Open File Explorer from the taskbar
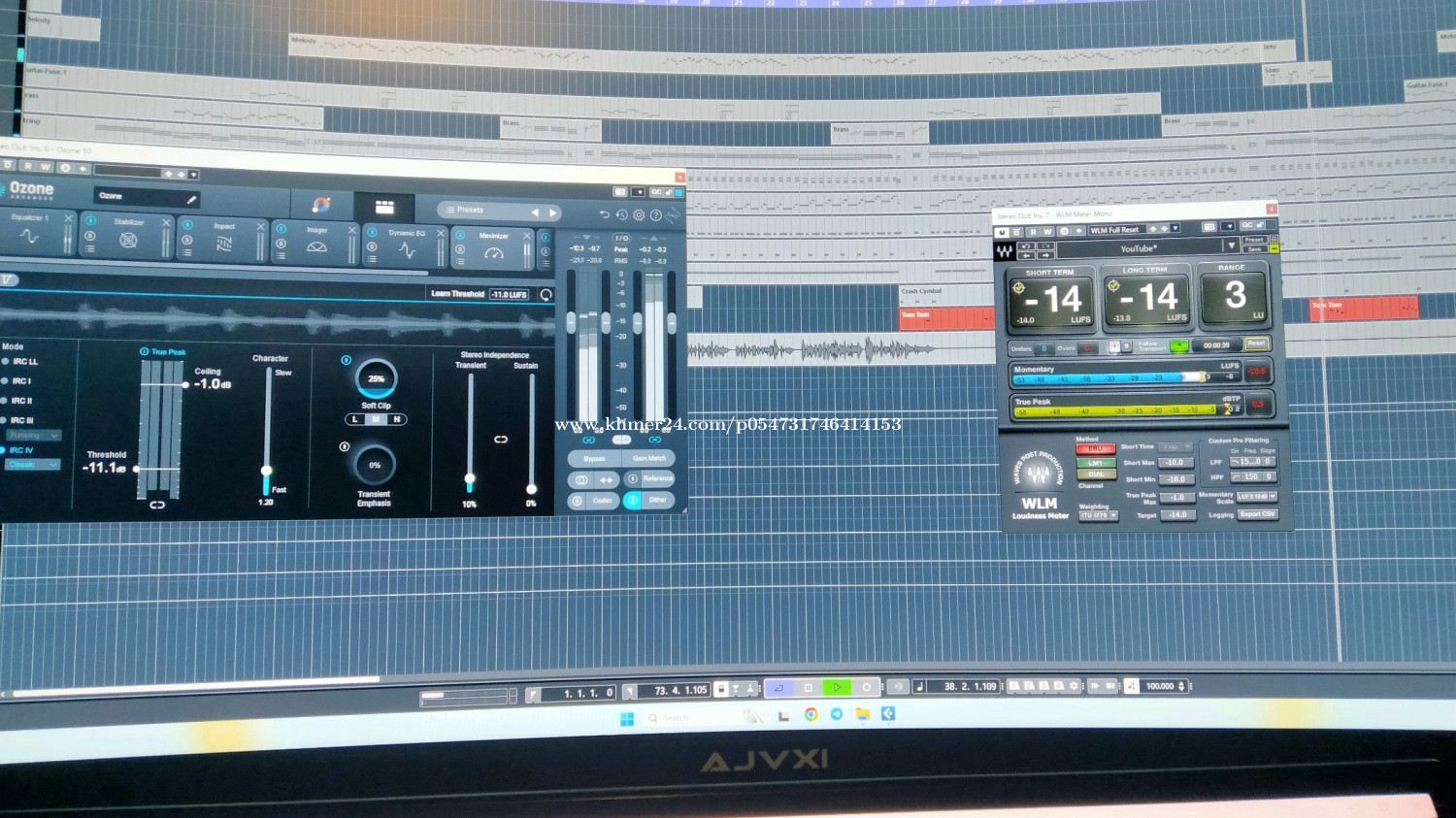This screenshot has width=1456, height=818. tap(862, 714)
